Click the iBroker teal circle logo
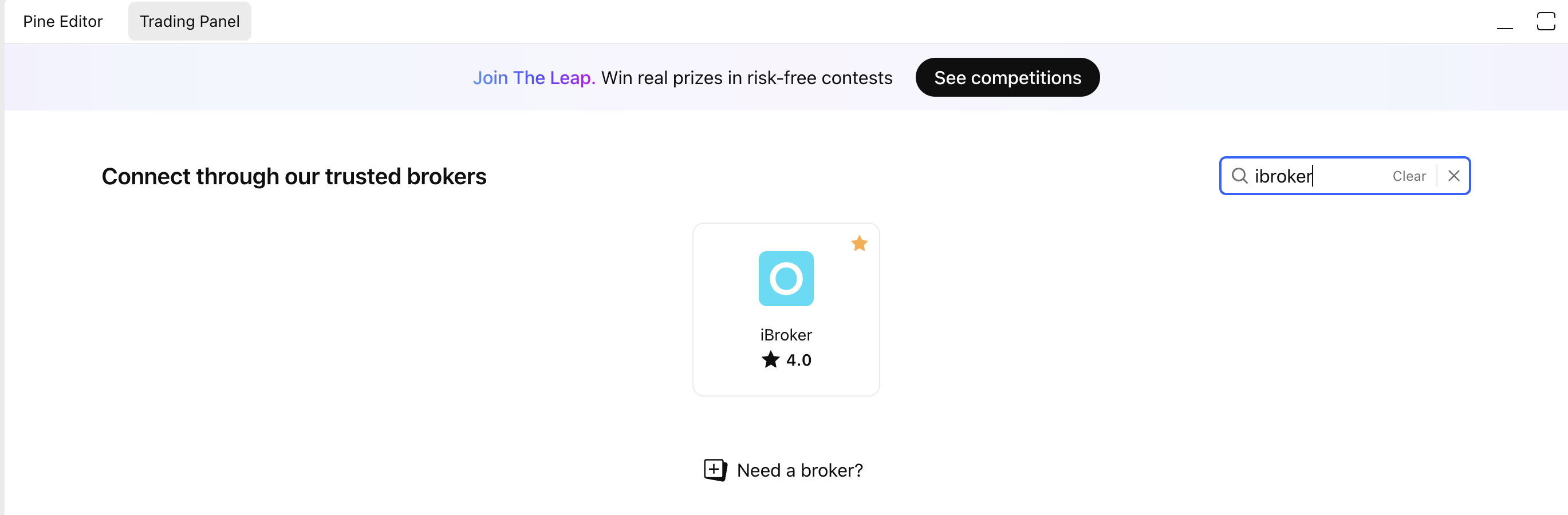1568x515 pixels. click(786, 279)
